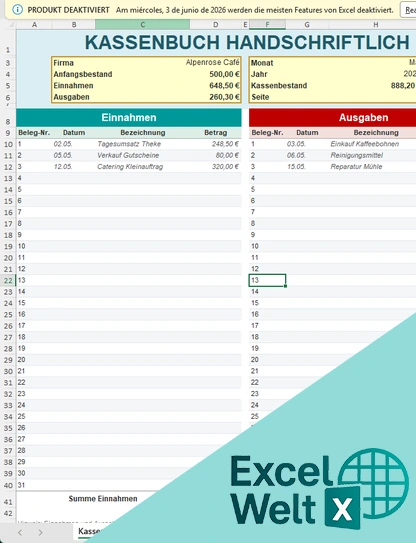
Task: Click the info icon in the deactivation banner
Action: point(18,10)
